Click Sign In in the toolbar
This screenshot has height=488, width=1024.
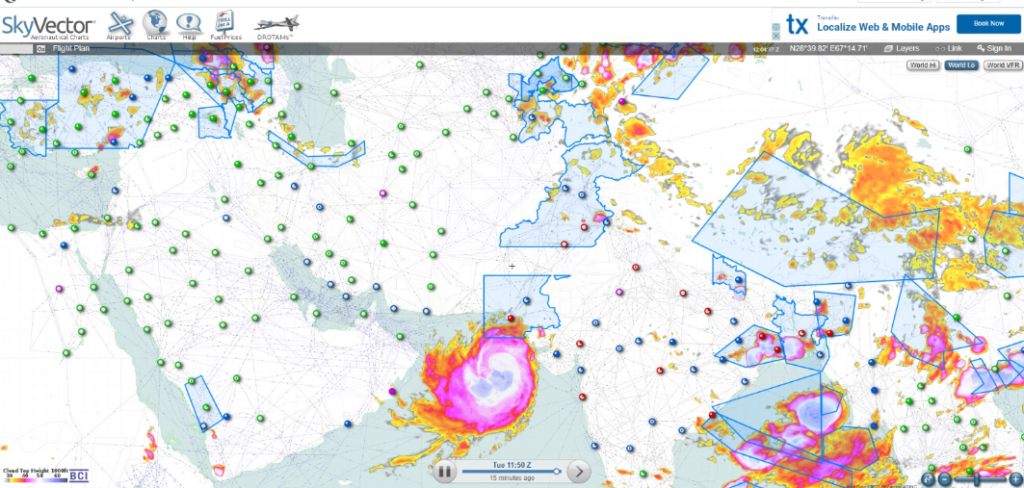click(994, 48)
